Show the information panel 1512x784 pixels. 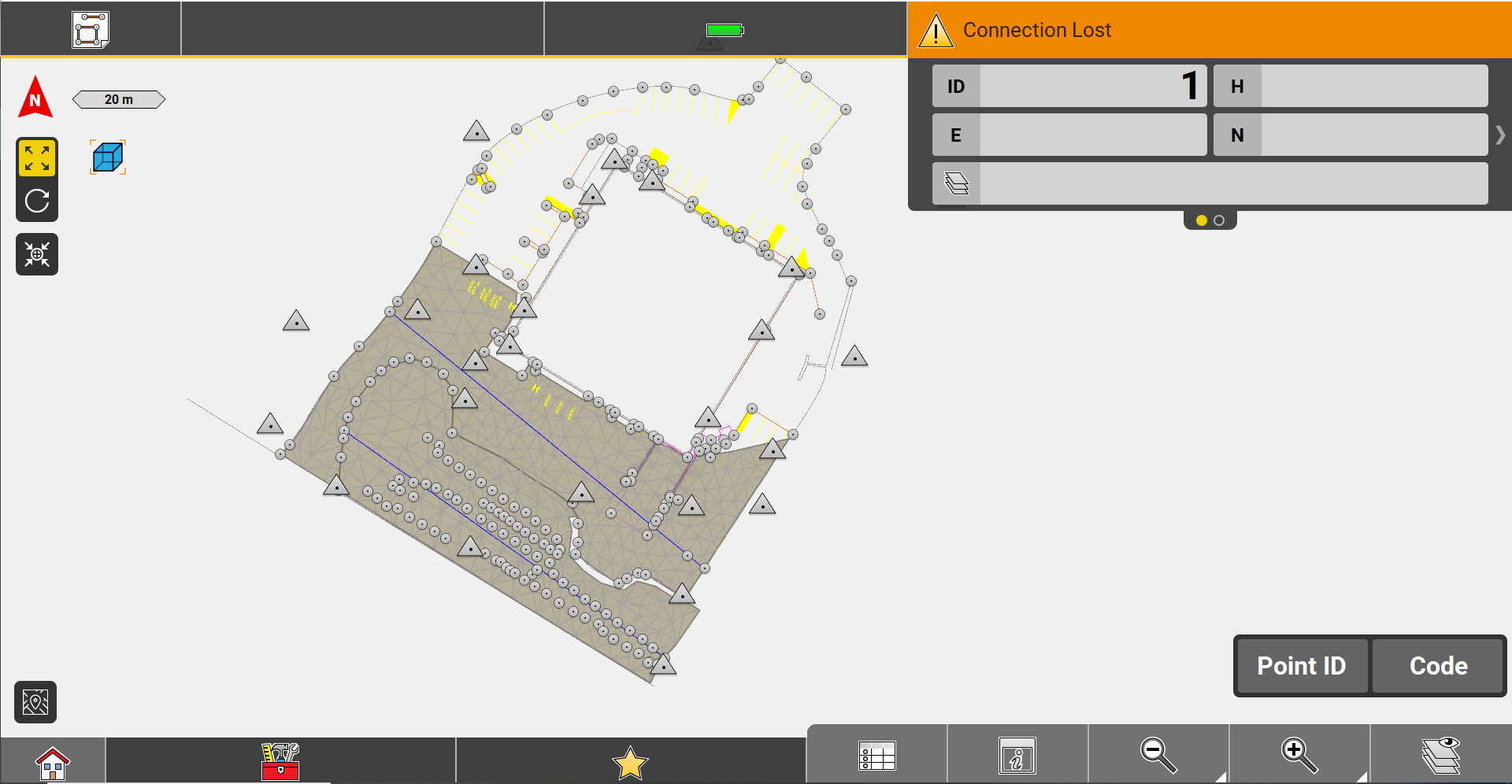point(1017,756)
